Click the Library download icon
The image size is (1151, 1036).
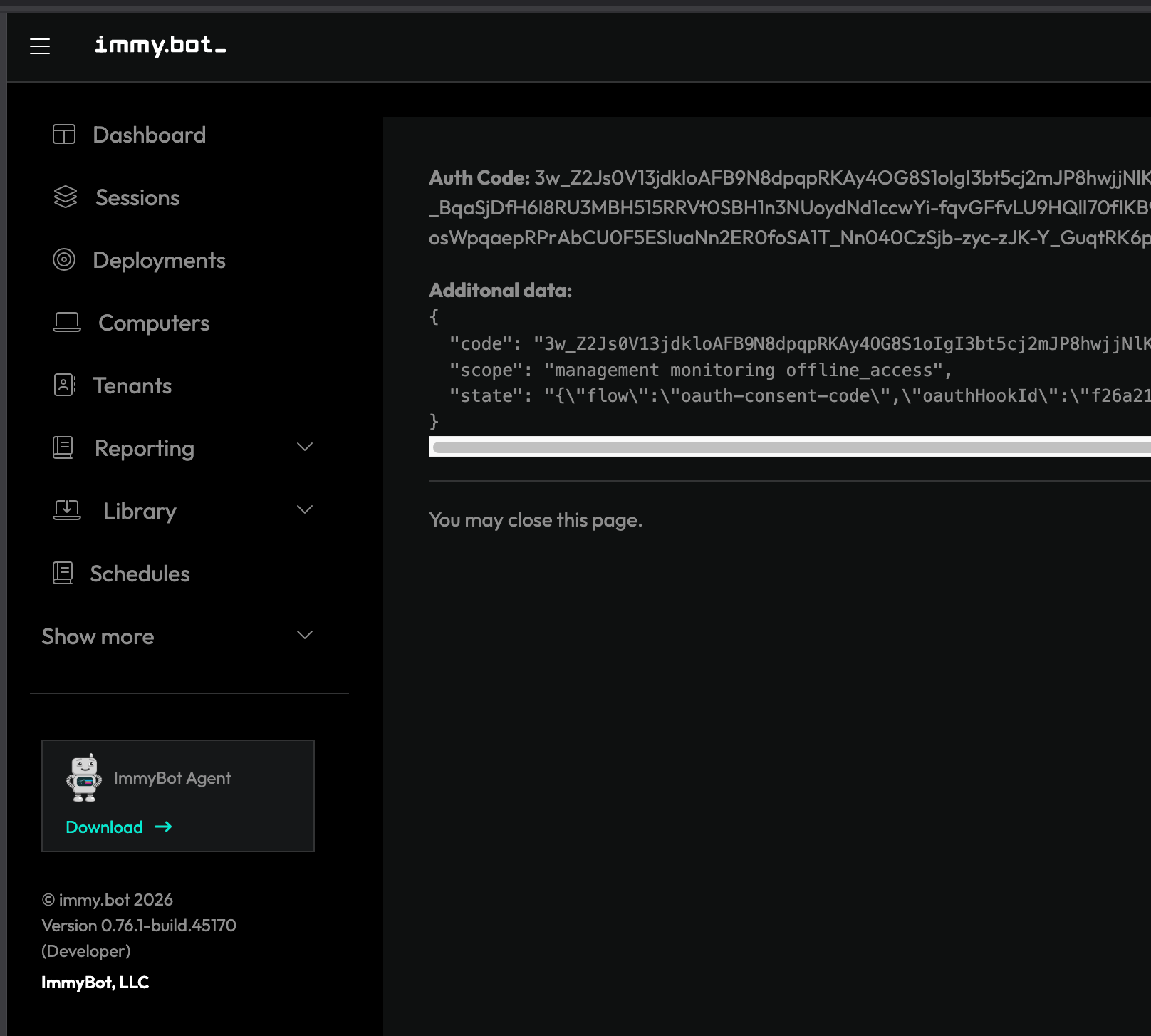point(67,510)
